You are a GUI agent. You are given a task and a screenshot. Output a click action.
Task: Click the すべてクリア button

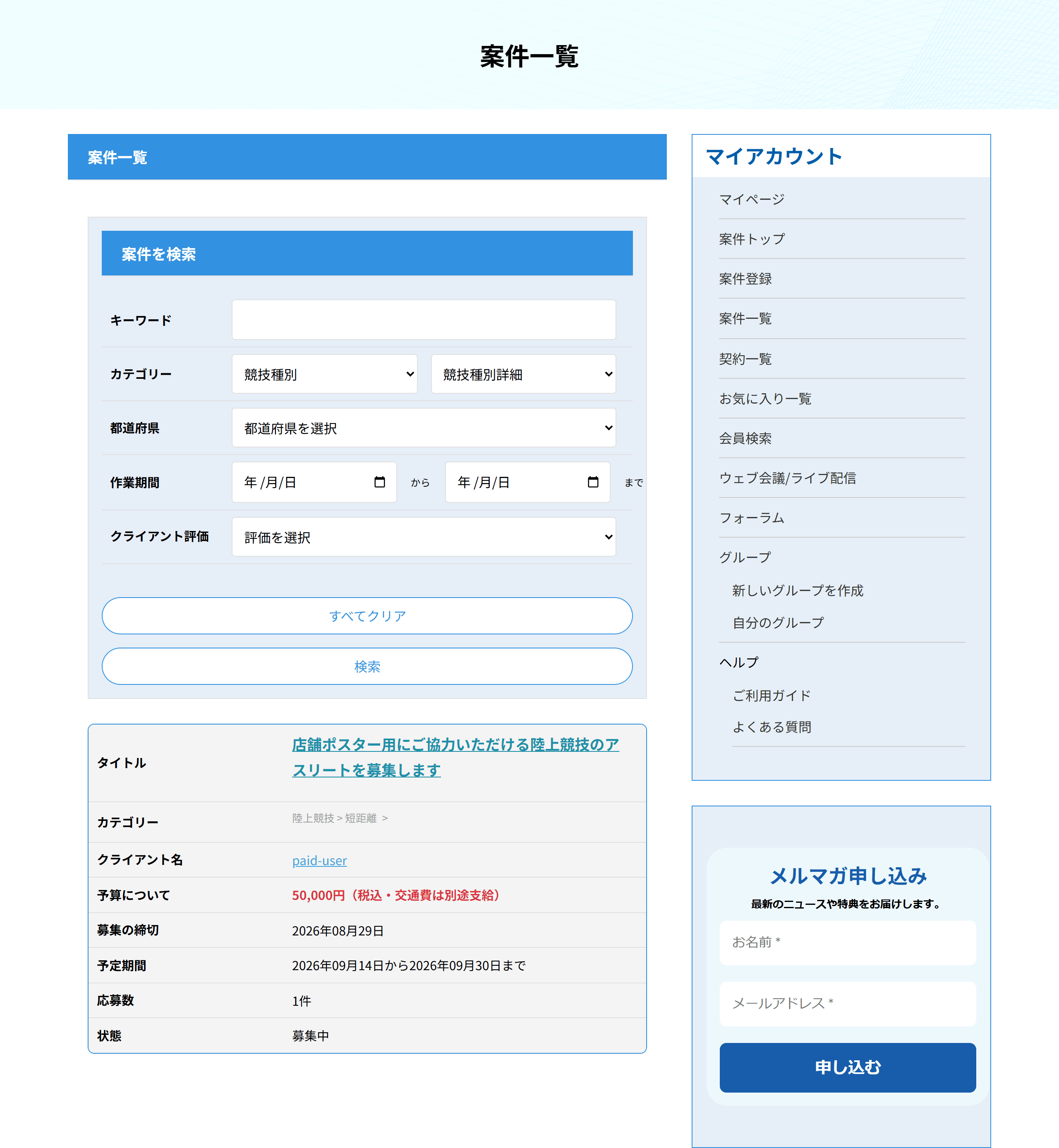367,616
